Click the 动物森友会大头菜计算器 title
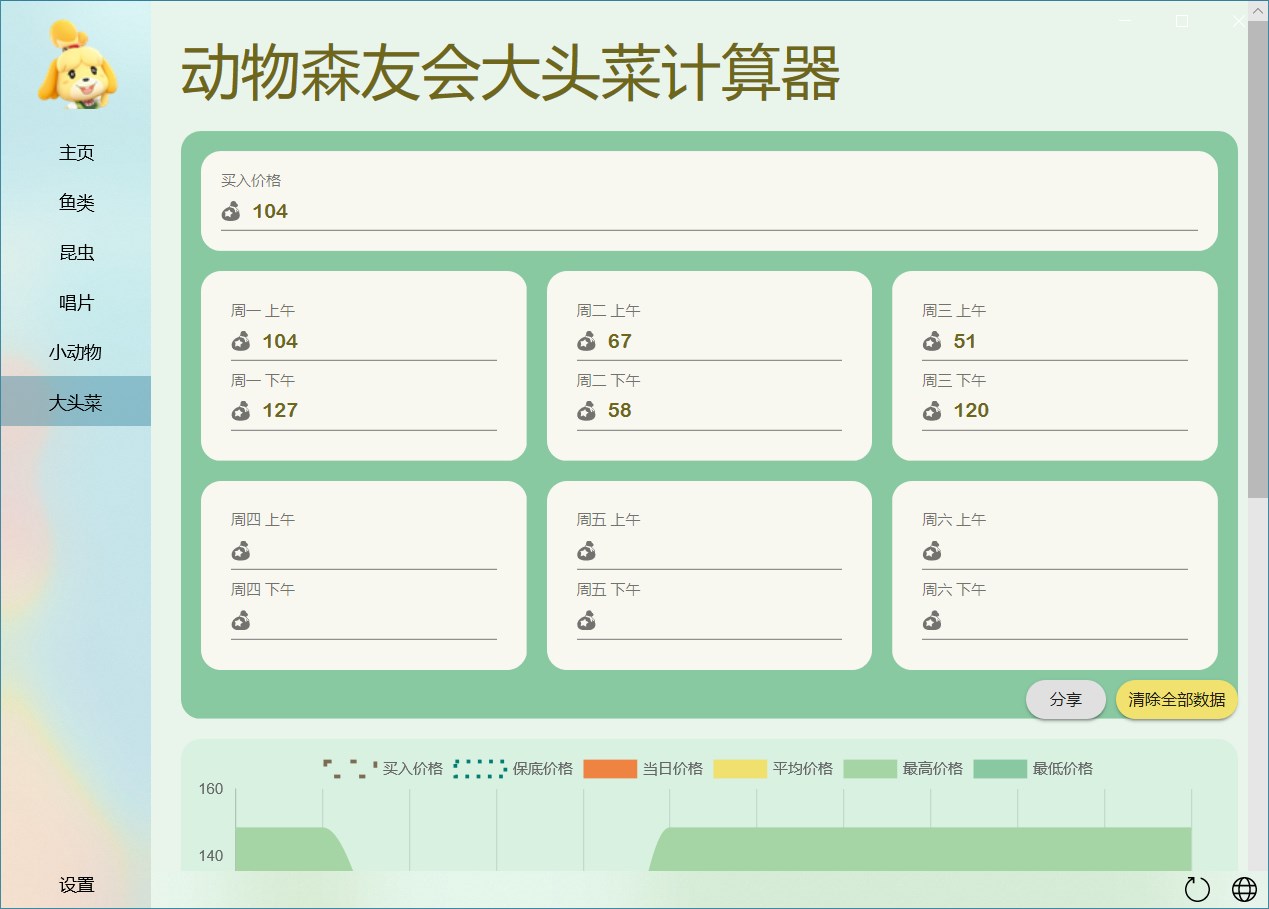Screen dimensions: 1269x909 [x=510, y=74]
